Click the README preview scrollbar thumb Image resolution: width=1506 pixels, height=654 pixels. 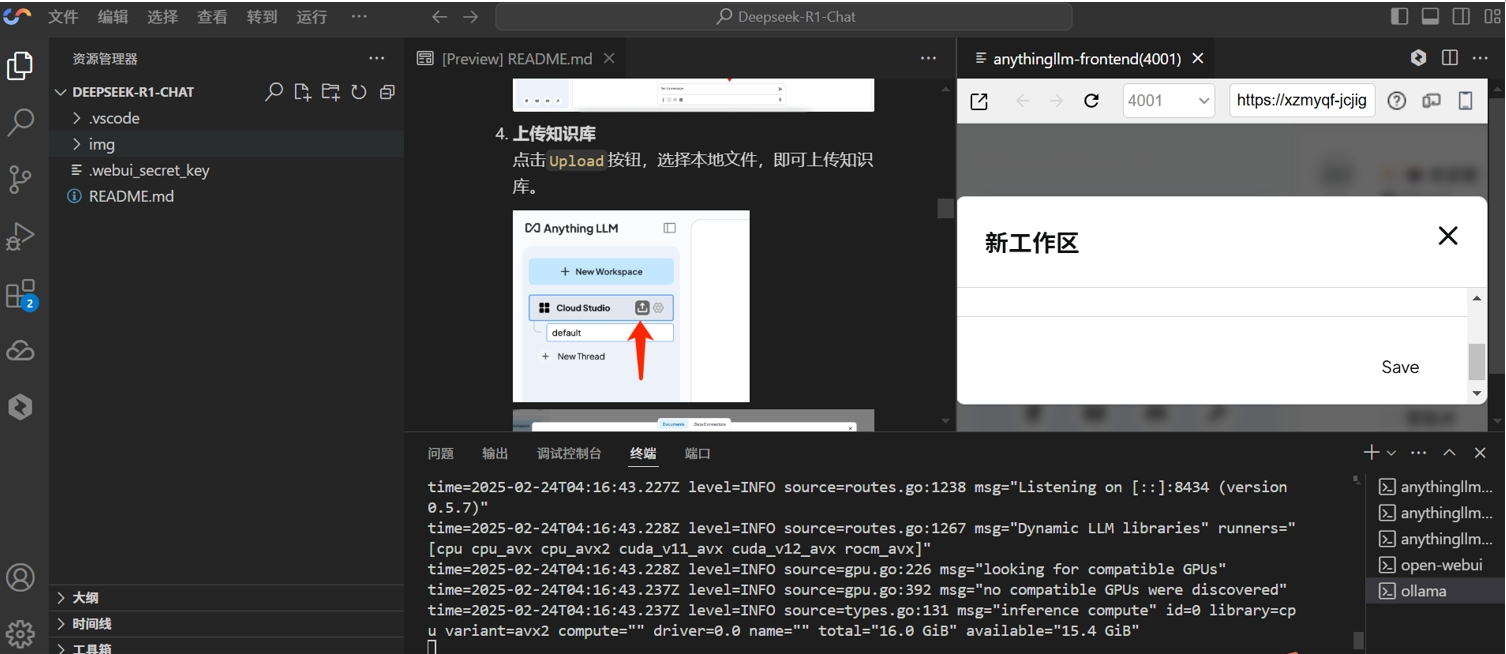tap(945, 208)
